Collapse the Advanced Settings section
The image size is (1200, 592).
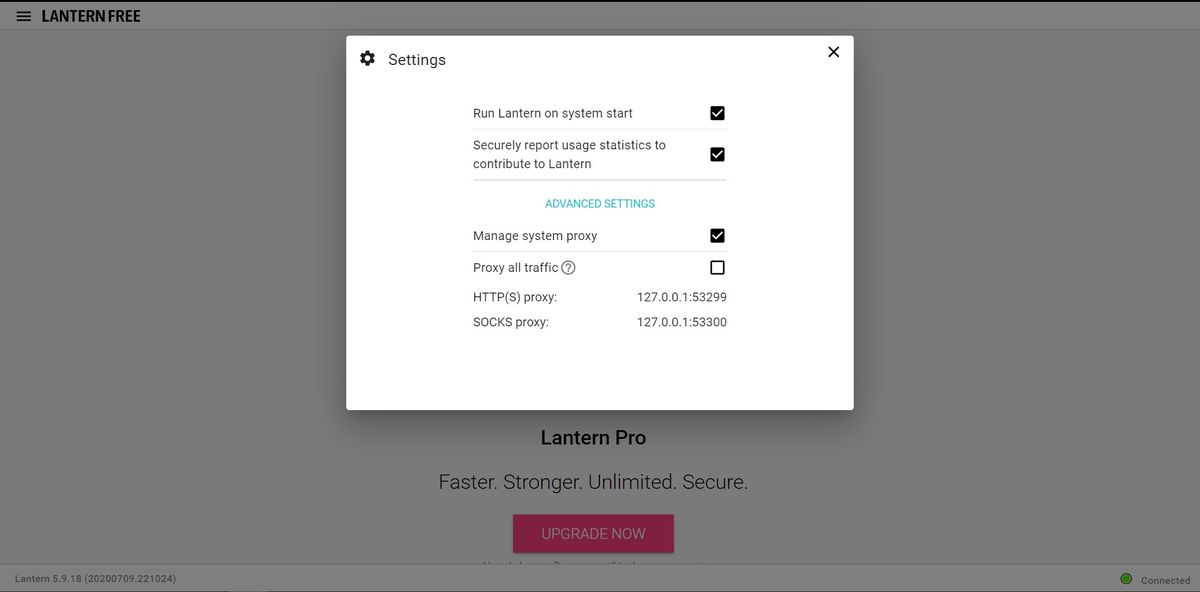(600, 204)
